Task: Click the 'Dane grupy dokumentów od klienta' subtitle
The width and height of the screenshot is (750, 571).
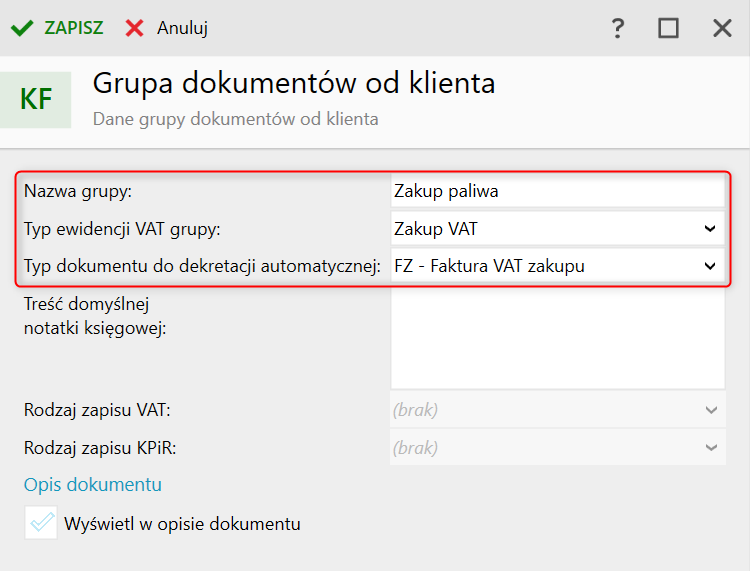Action: pos(235,118)
